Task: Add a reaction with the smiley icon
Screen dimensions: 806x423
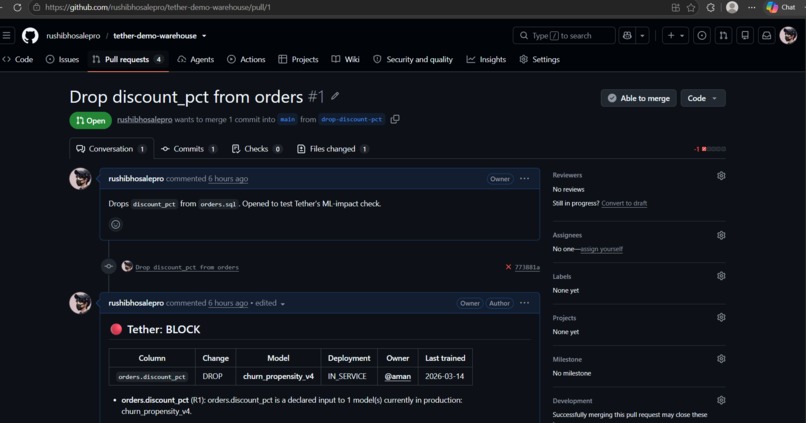Action: (116, 224)
